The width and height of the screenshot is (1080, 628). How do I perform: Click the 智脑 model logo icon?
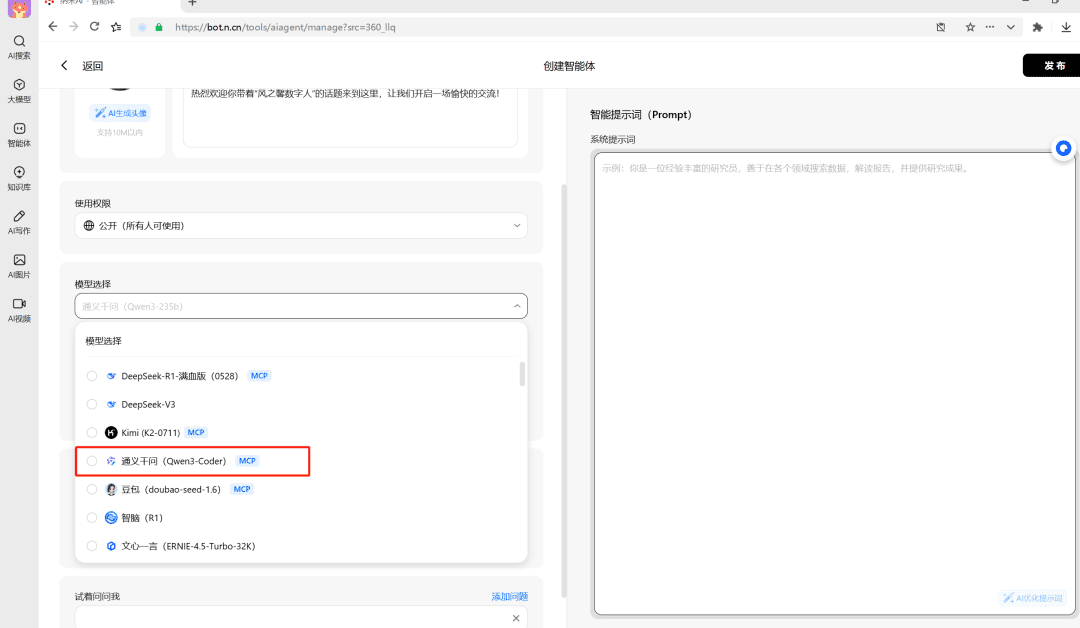111,517
